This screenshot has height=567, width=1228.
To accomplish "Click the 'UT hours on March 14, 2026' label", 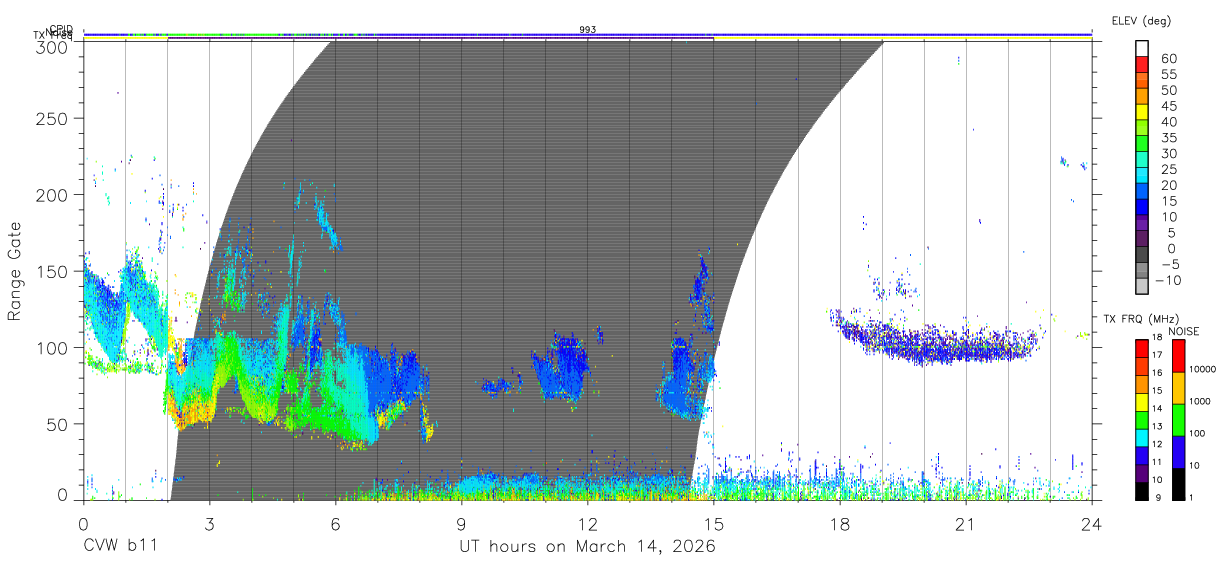I will tap(587, 547).
